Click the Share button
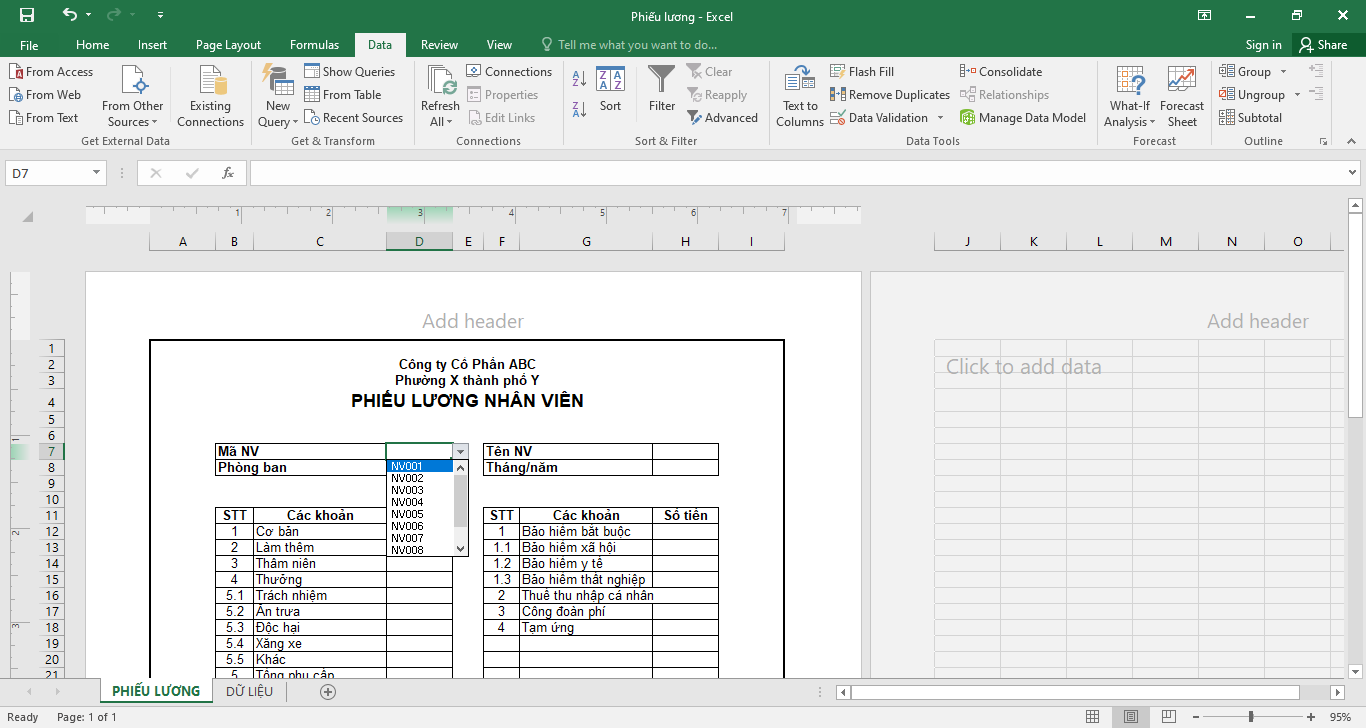Image resolution: width=1366 pixels, height=728 pixels. pyautogui.click(x=1323, y=45)
